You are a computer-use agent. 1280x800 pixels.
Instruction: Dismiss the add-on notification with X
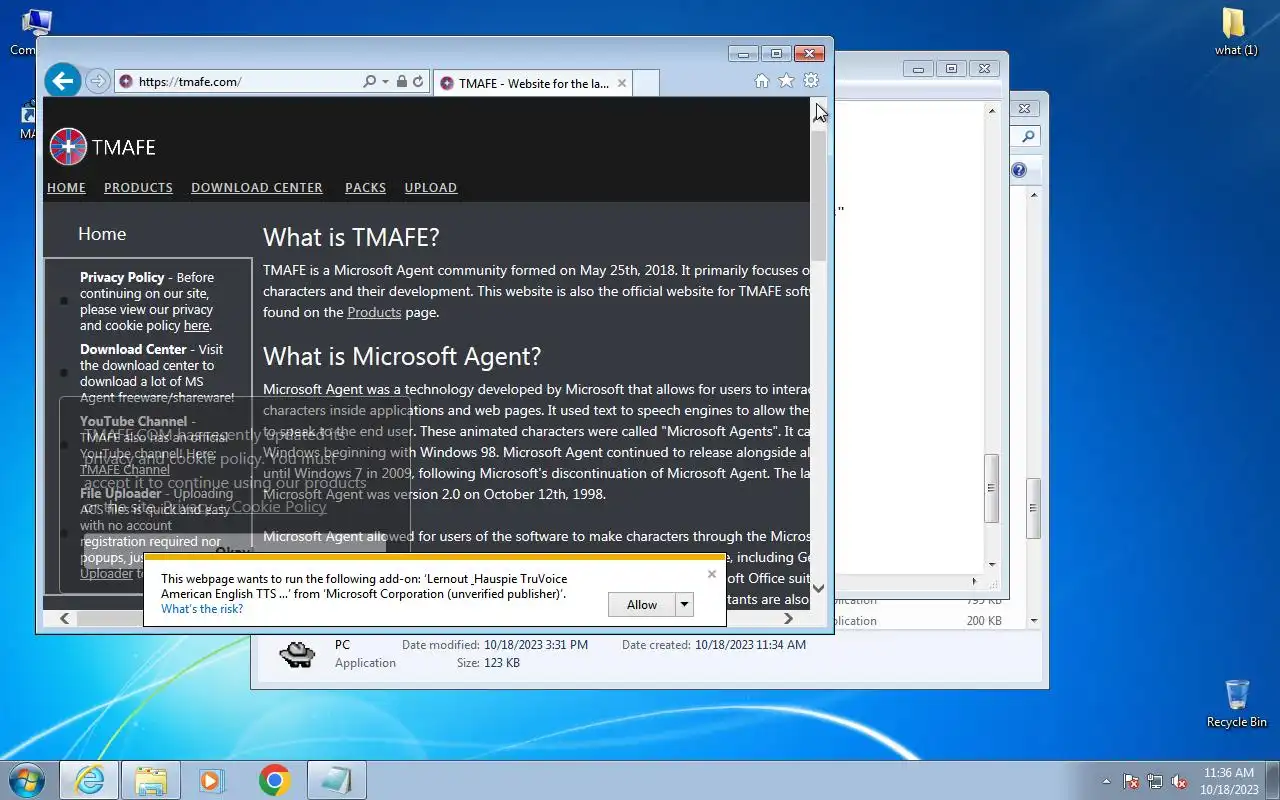(x=711, y=574)
